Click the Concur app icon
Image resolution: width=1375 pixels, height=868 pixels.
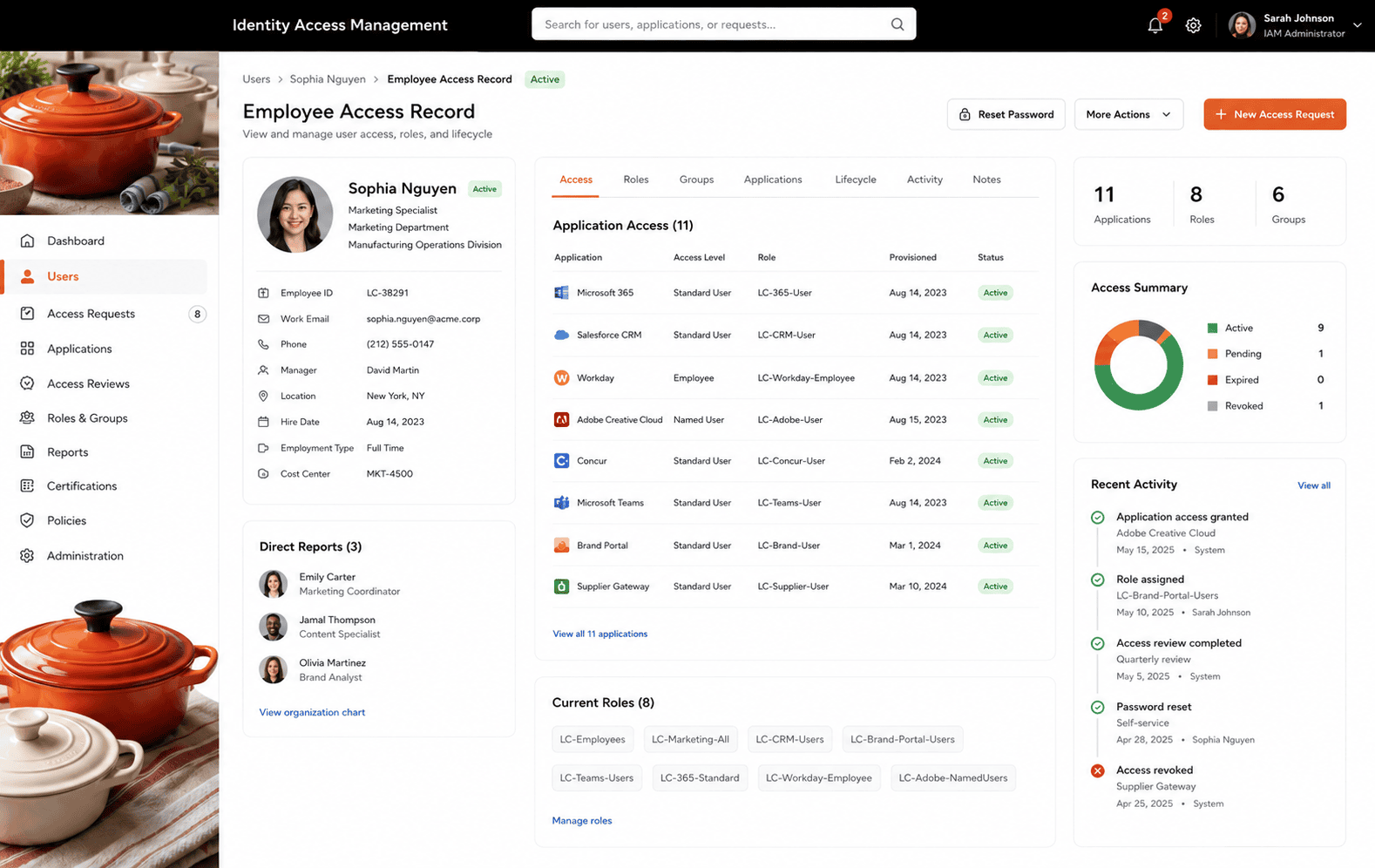(x=561, y=460)
